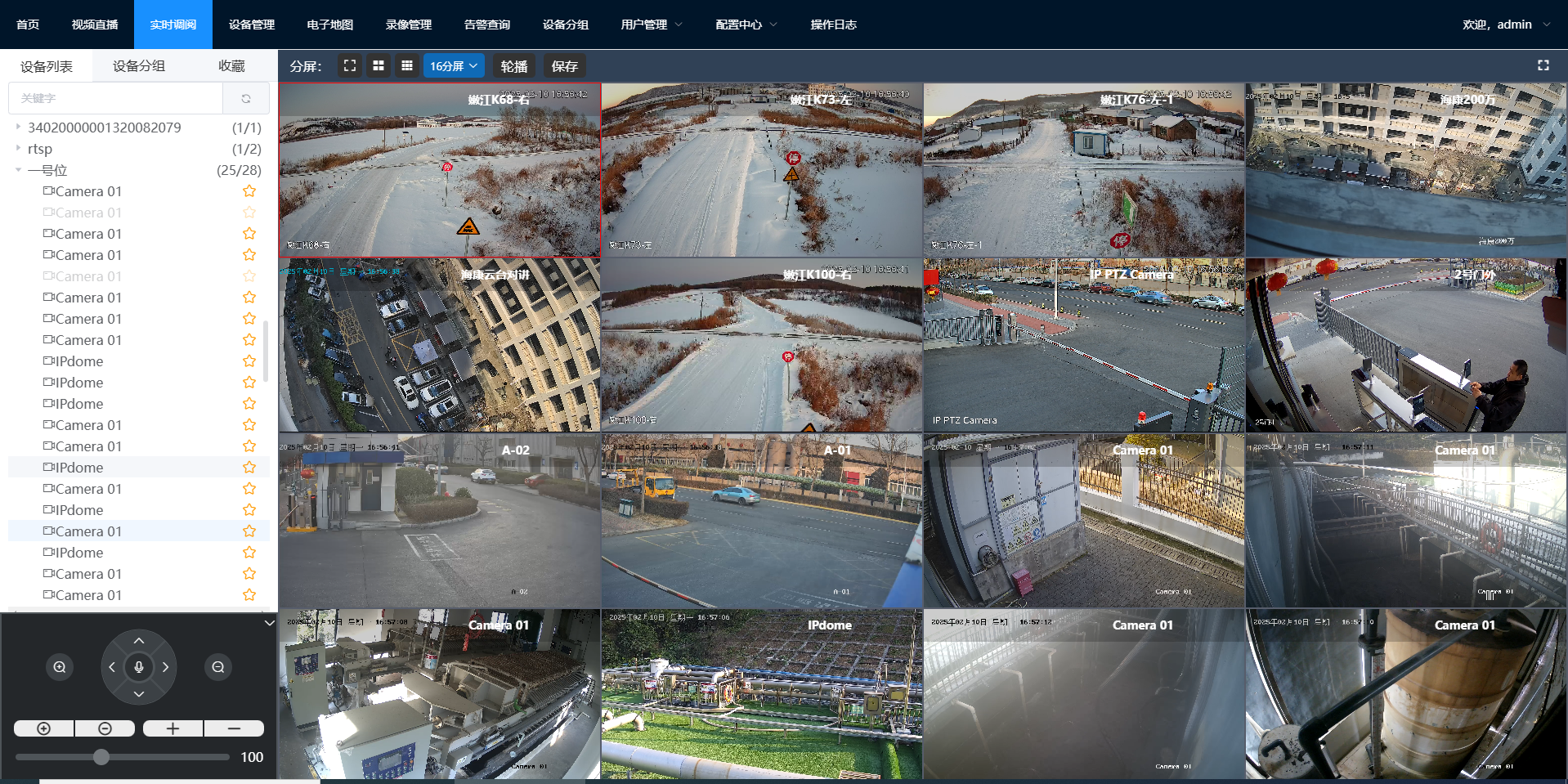Select the 嫩江K100-右 video tile

pos(762,345)
